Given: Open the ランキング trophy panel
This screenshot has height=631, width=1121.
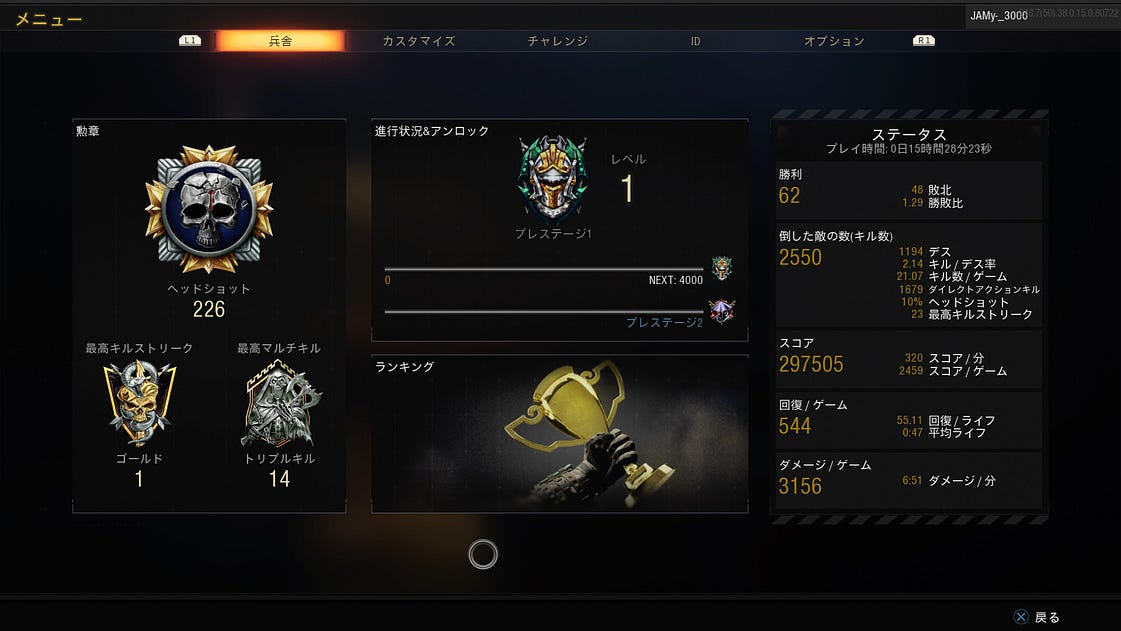Looking at the screenshot, I should (x=560, y=434).
